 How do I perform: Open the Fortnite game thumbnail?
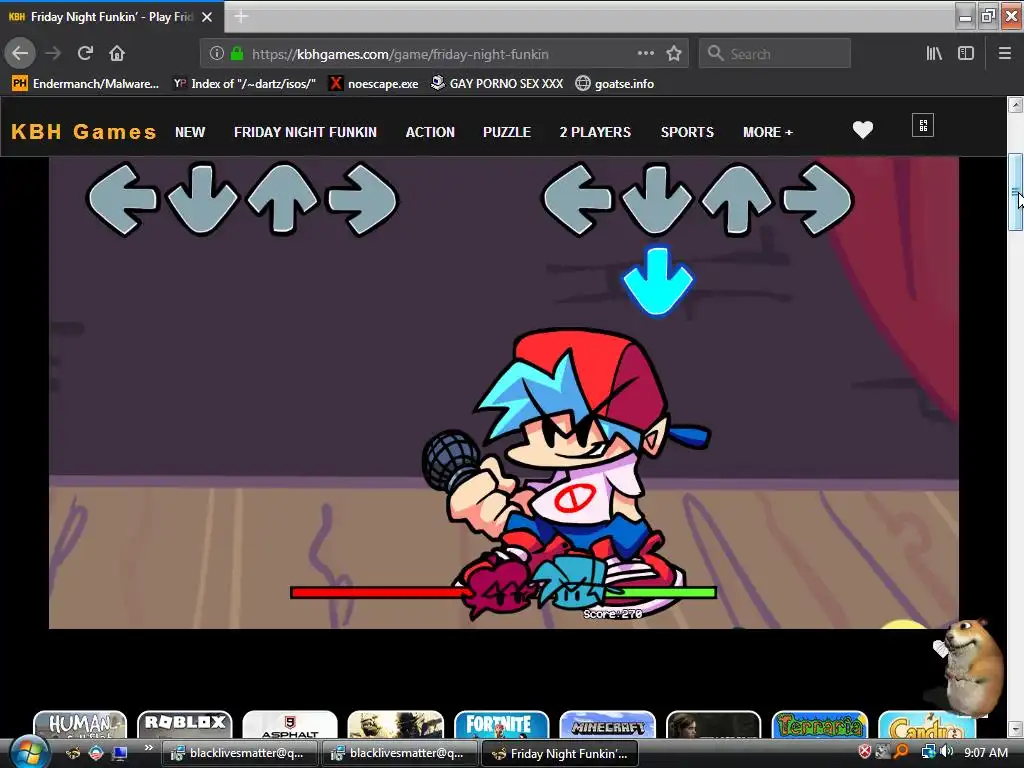pos(502,724)
